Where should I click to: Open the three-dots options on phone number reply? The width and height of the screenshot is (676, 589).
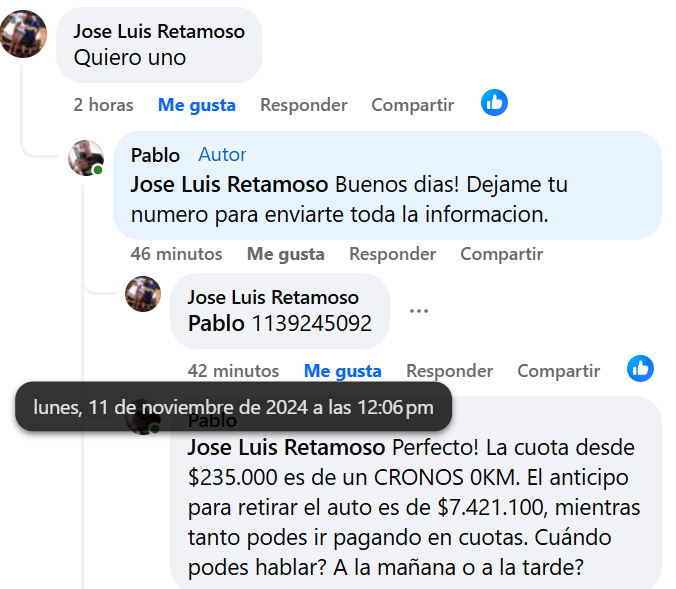click(419, 310)
